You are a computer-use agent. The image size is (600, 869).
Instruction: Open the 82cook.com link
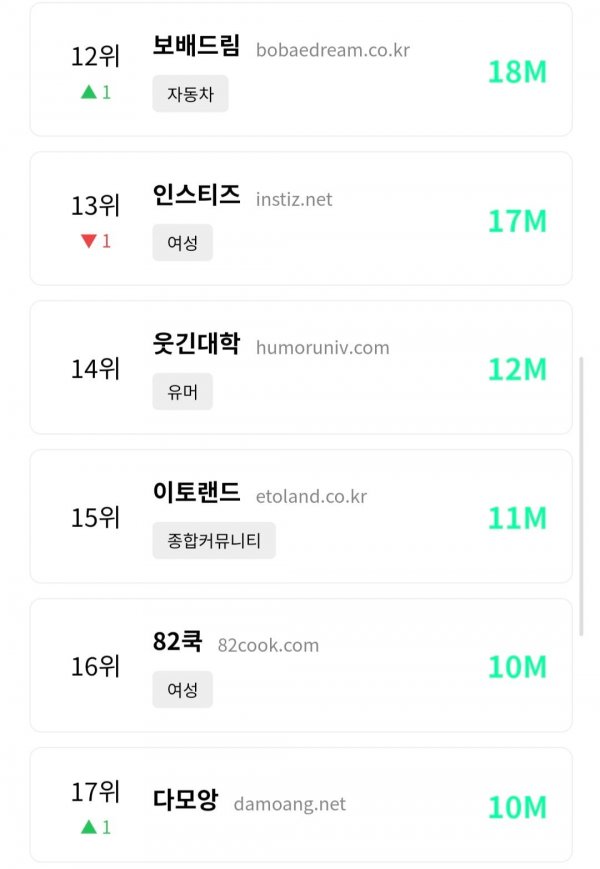[x=268, y=645]
